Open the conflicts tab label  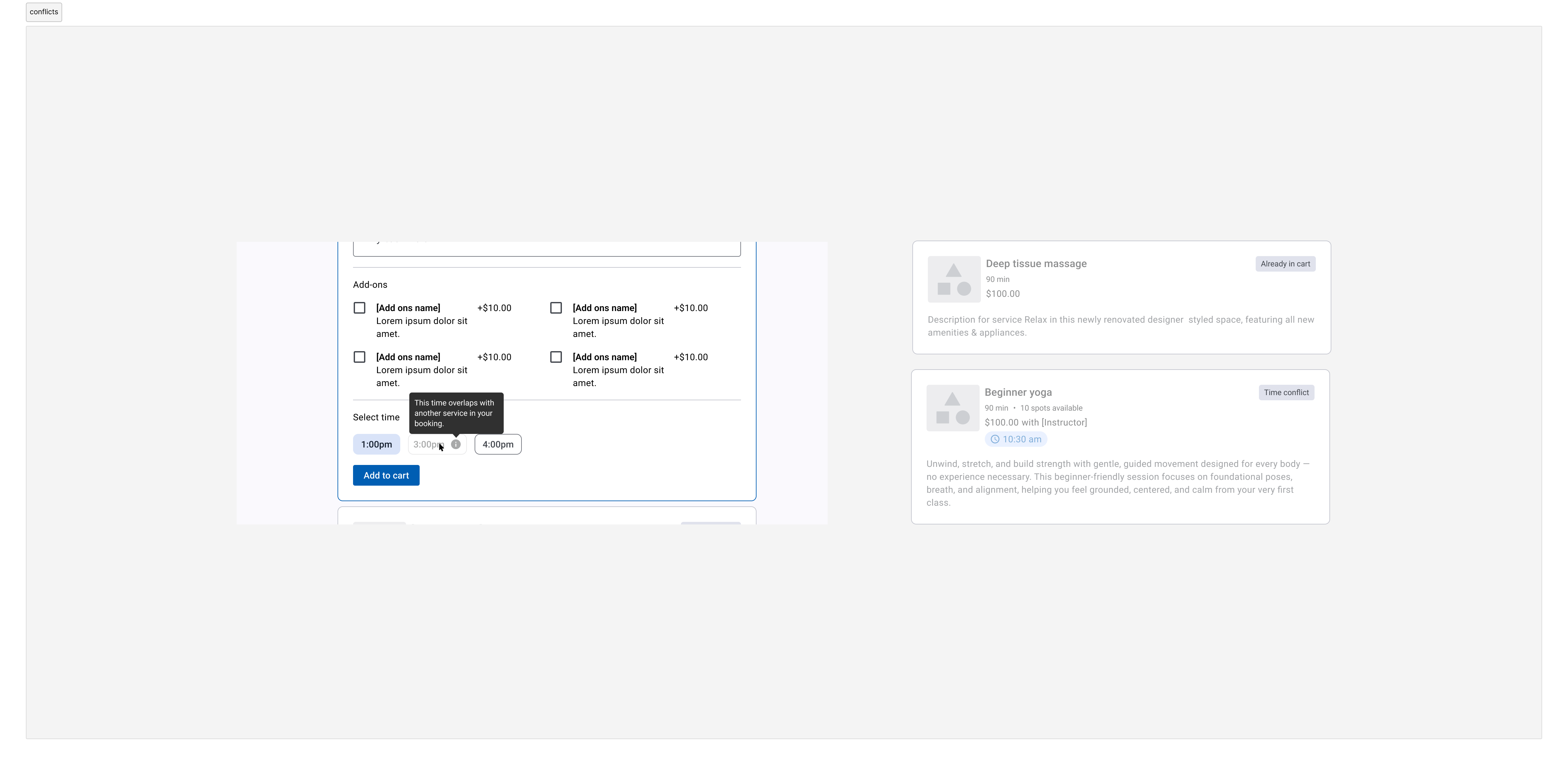coord(44,12)
